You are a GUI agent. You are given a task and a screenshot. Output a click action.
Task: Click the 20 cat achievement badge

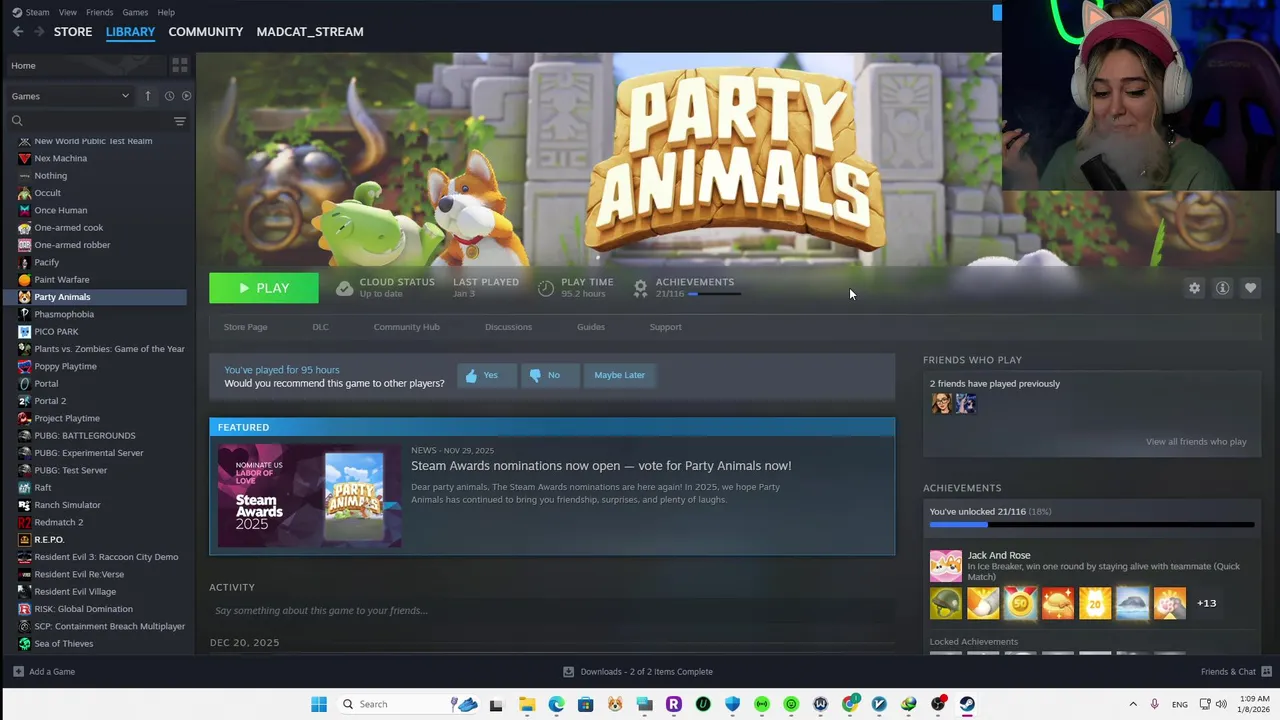1095,603
